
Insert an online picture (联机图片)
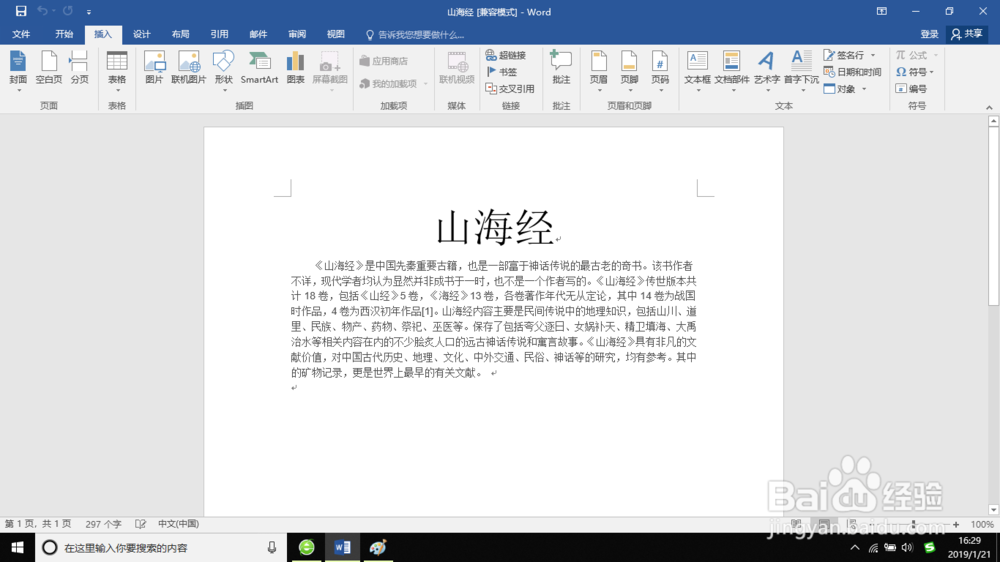click(189, 69)
